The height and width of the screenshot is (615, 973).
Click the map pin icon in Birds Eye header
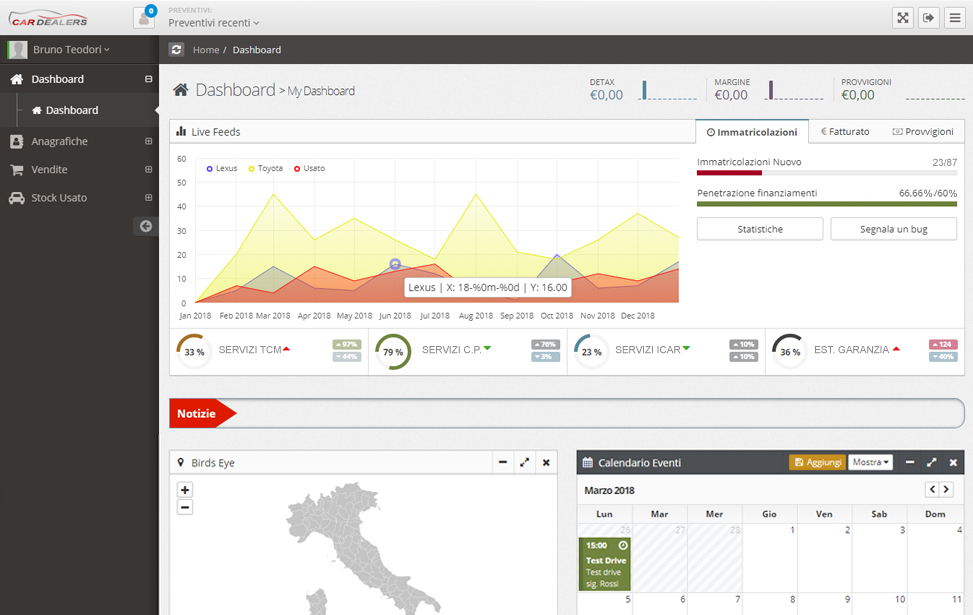181,462
